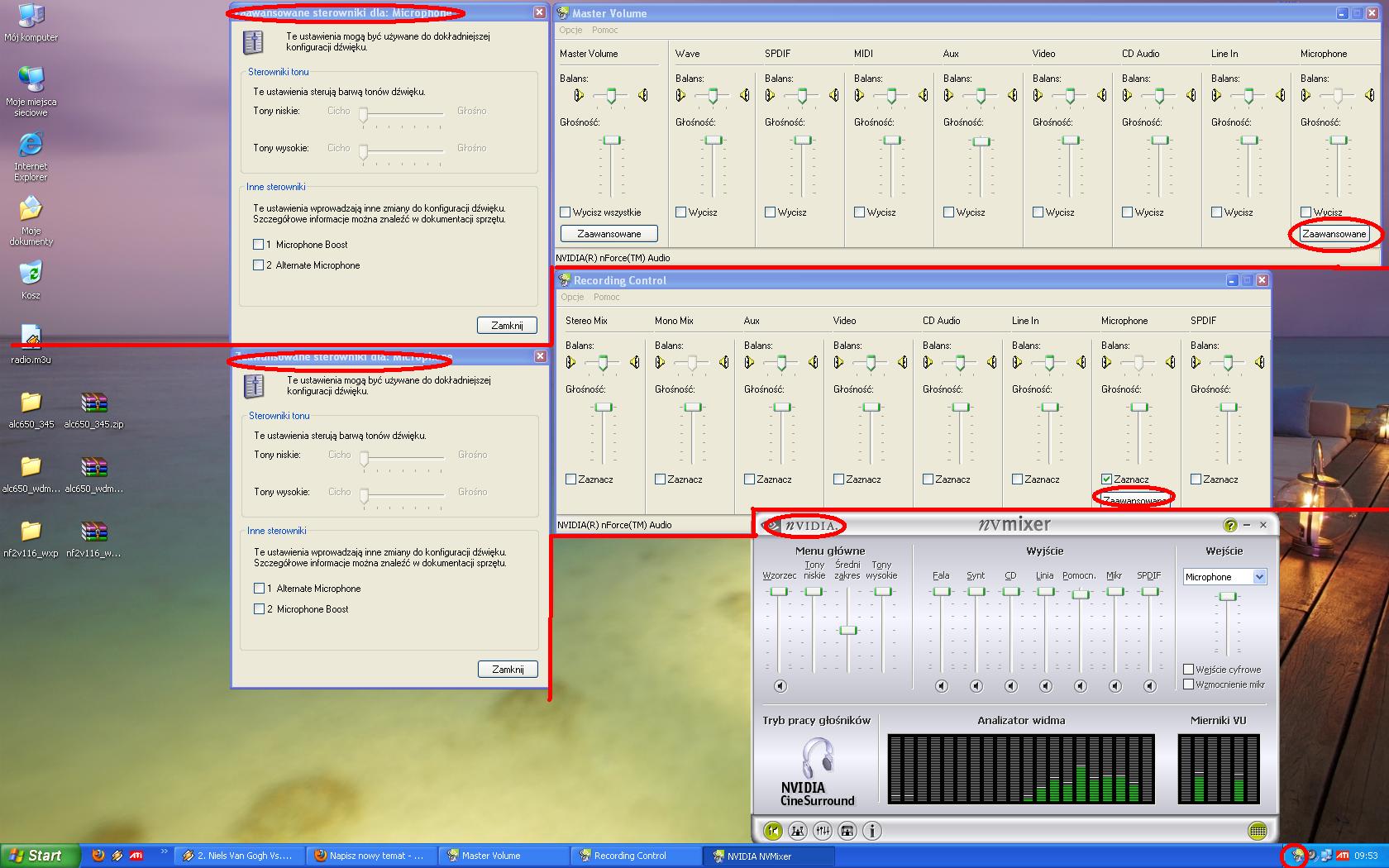Open Pomoc menu in Master Volume
The height and width of the screenshot is (868, 1389).
(604, 30)
